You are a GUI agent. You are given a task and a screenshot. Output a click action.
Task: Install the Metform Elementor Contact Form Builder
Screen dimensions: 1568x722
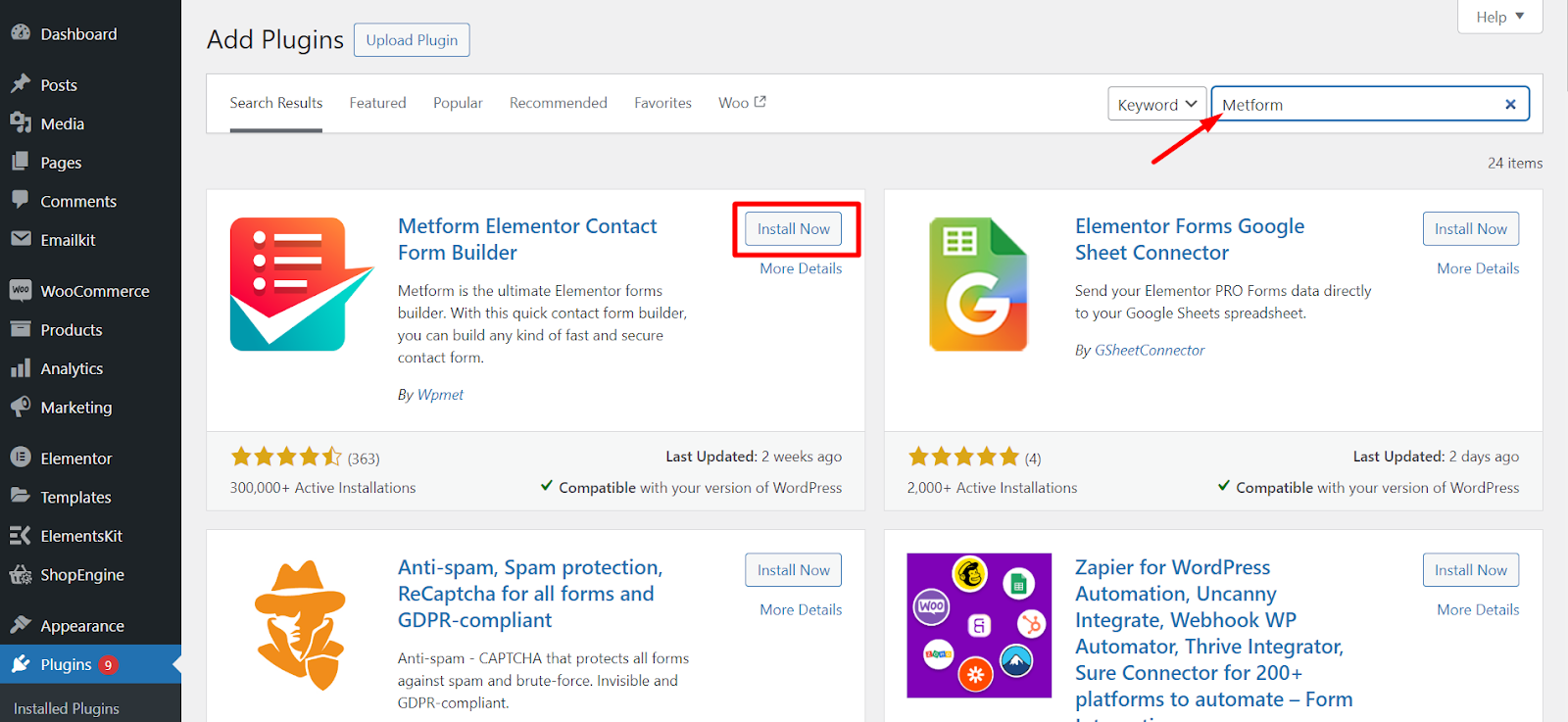pos(793,228)
